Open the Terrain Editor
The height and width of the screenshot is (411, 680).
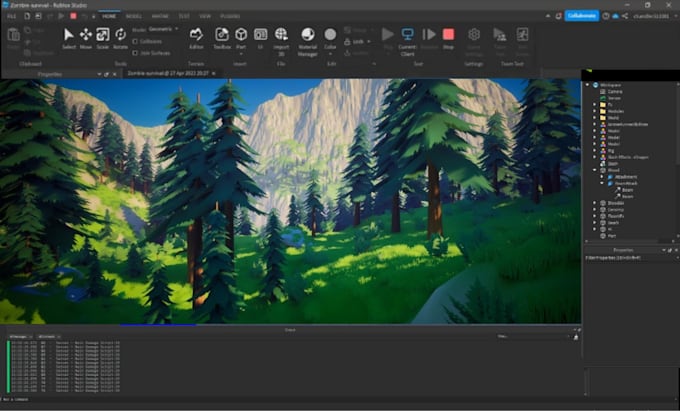pos(196,38)
